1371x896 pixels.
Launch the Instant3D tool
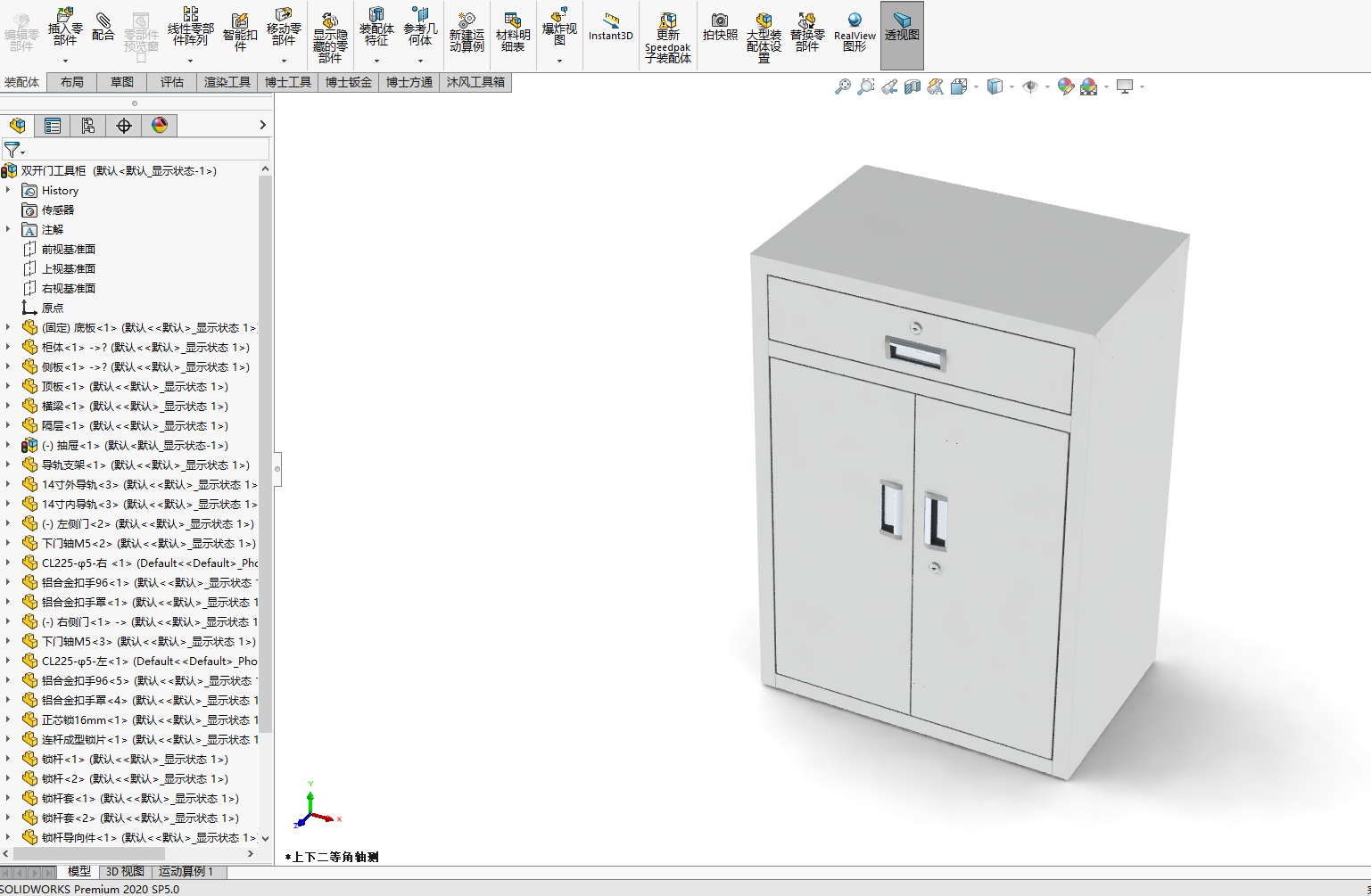point(611,27)
